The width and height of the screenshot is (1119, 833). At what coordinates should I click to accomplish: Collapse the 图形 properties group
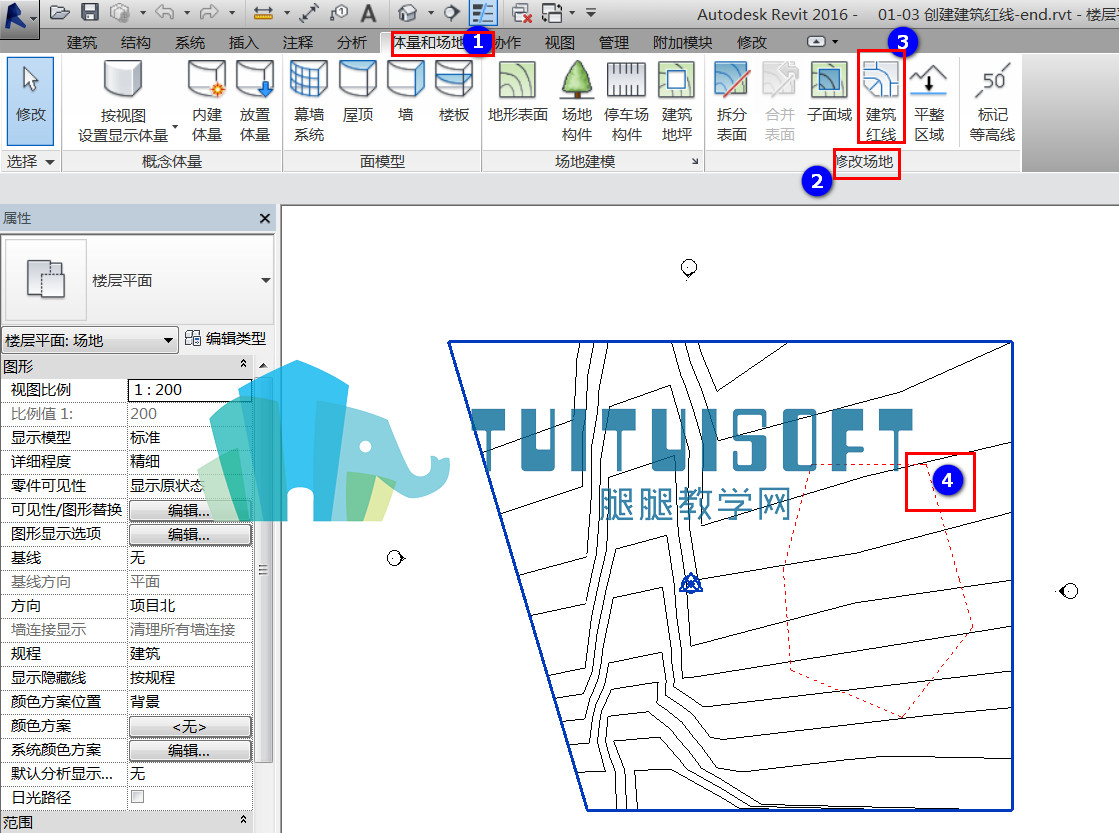(243, 364)
